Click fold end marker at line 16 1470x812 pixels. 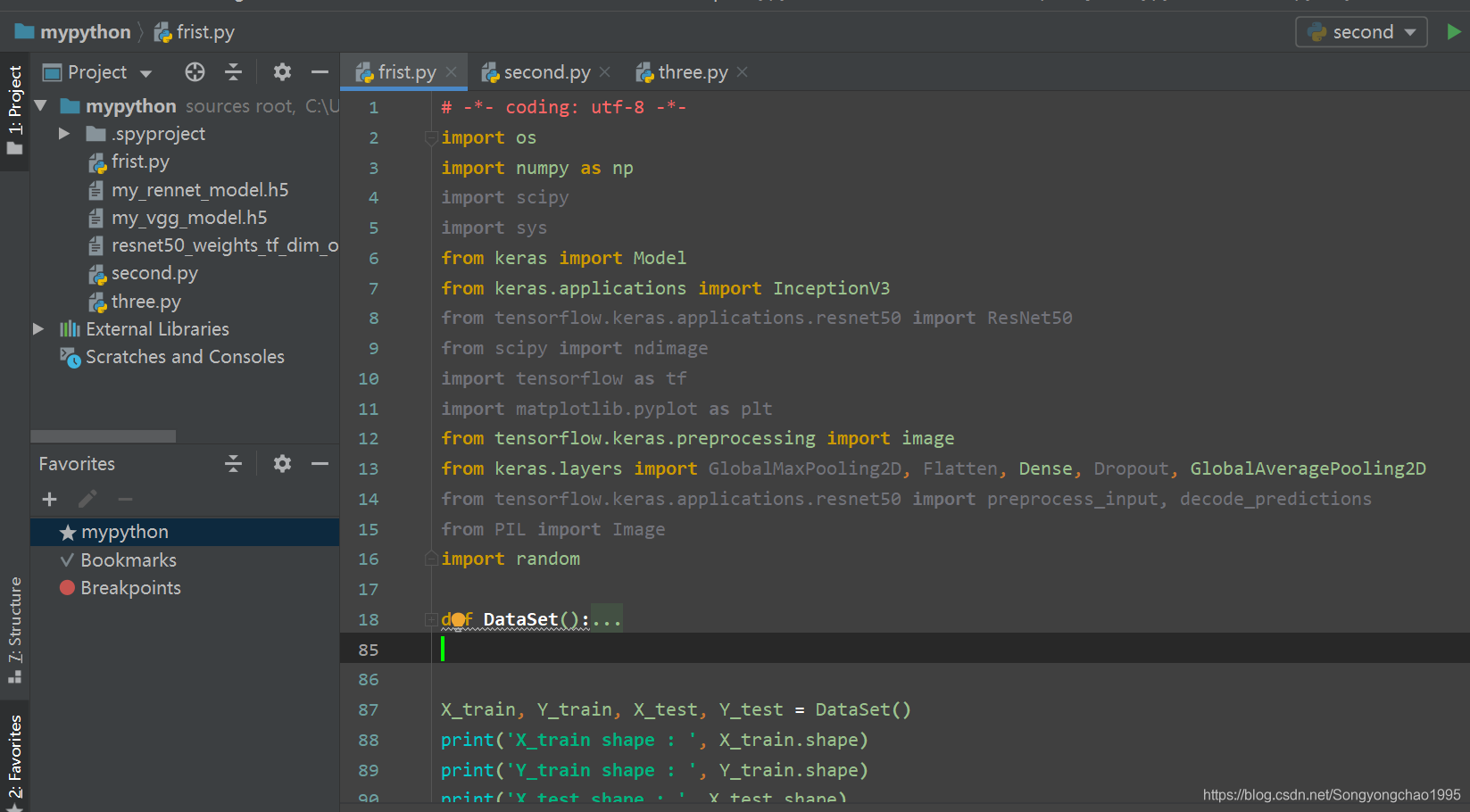pos(432,559)
